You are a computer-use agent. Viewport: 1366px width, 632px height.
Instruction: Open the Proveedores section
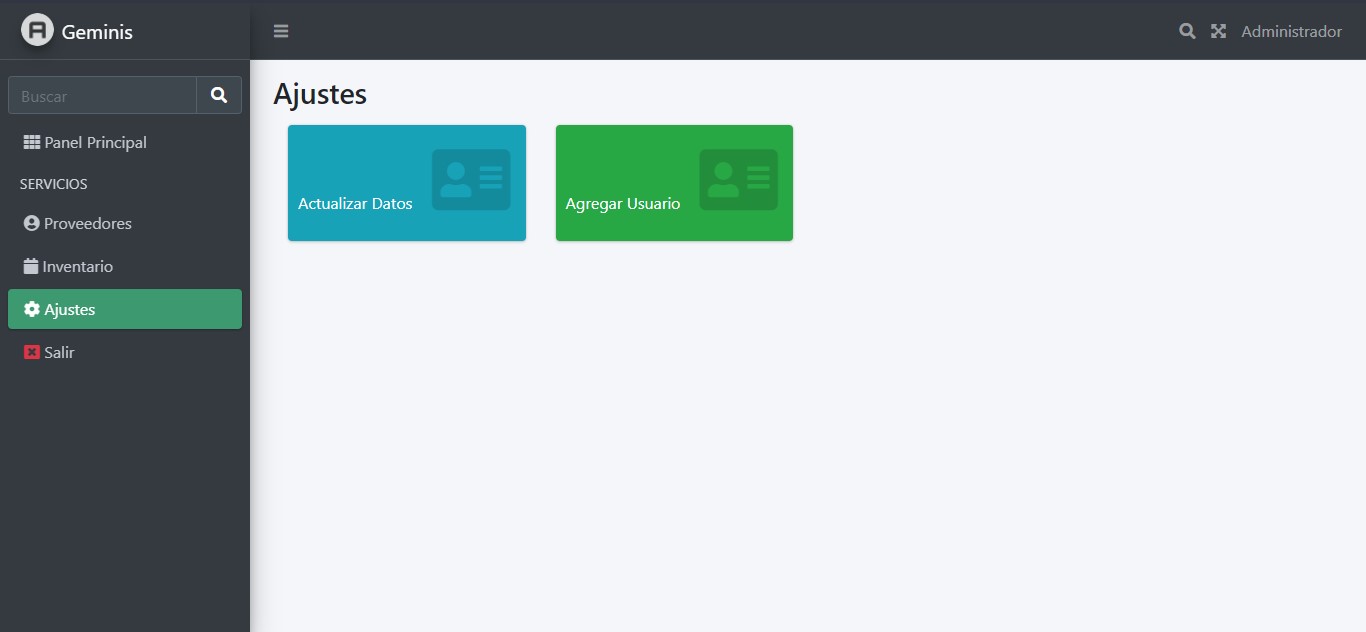coord(88,224)
